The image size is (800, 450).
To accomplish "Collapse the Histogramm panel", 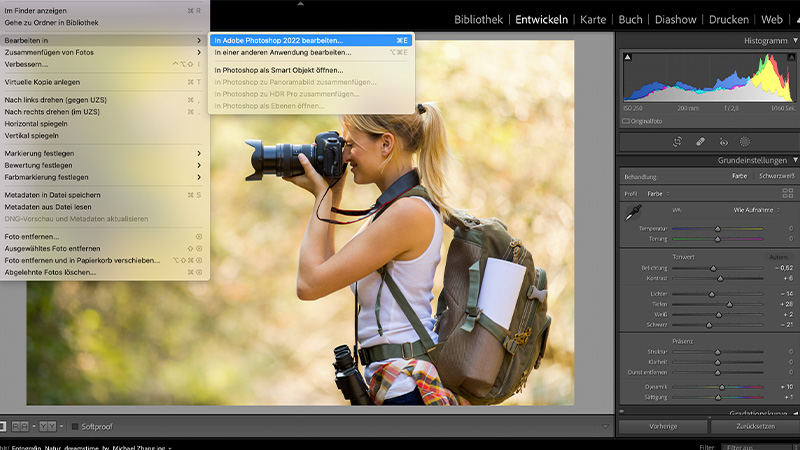I will (795, 40).
